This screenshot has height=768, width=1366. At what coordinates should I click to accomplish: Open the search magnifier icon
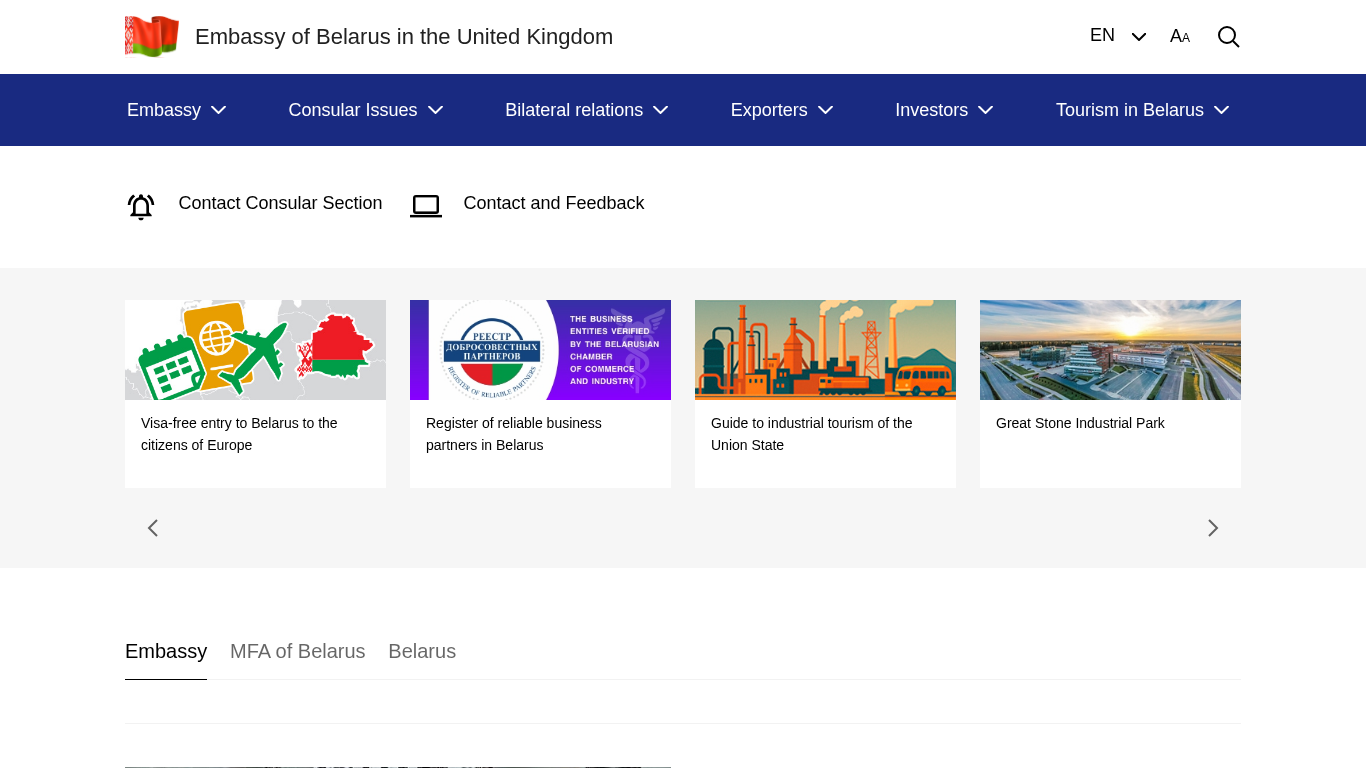(x=1228, y=37)
